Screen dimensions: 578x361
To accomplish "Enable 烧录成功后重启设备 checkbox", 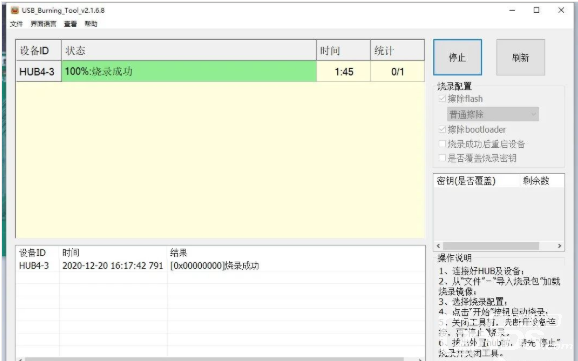I will 442,144.
